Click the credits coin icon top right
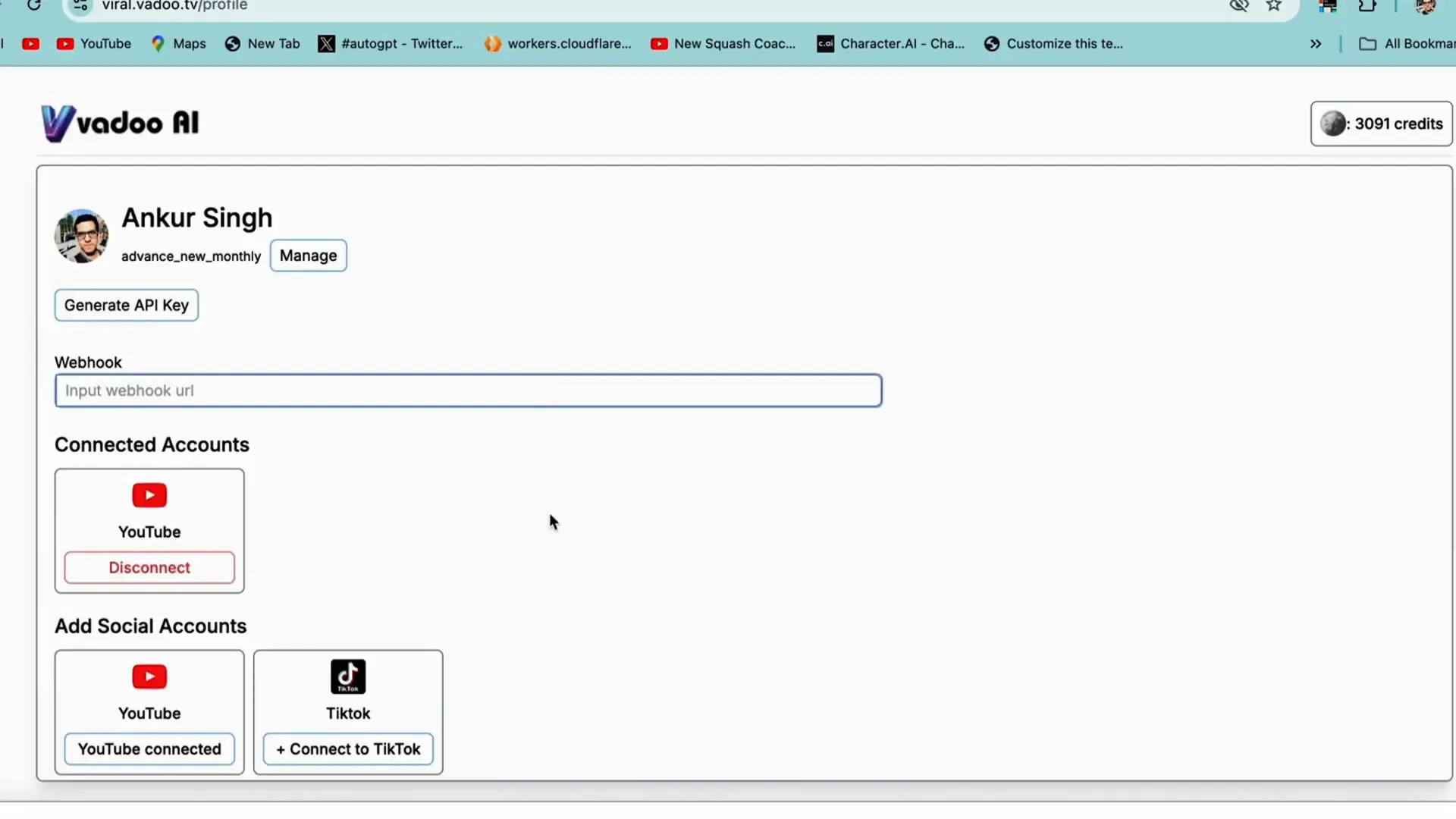Viewport: 1456px width, 819px height. point(1333,123)
